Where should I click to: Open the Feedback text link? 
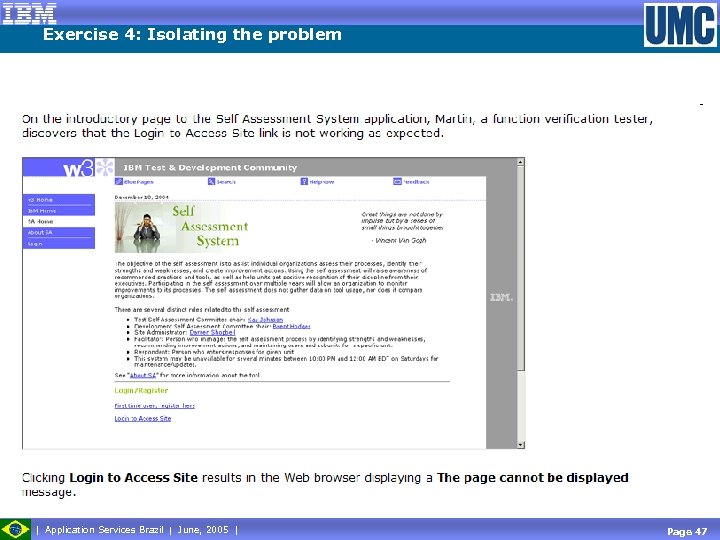tap(416, 182)
